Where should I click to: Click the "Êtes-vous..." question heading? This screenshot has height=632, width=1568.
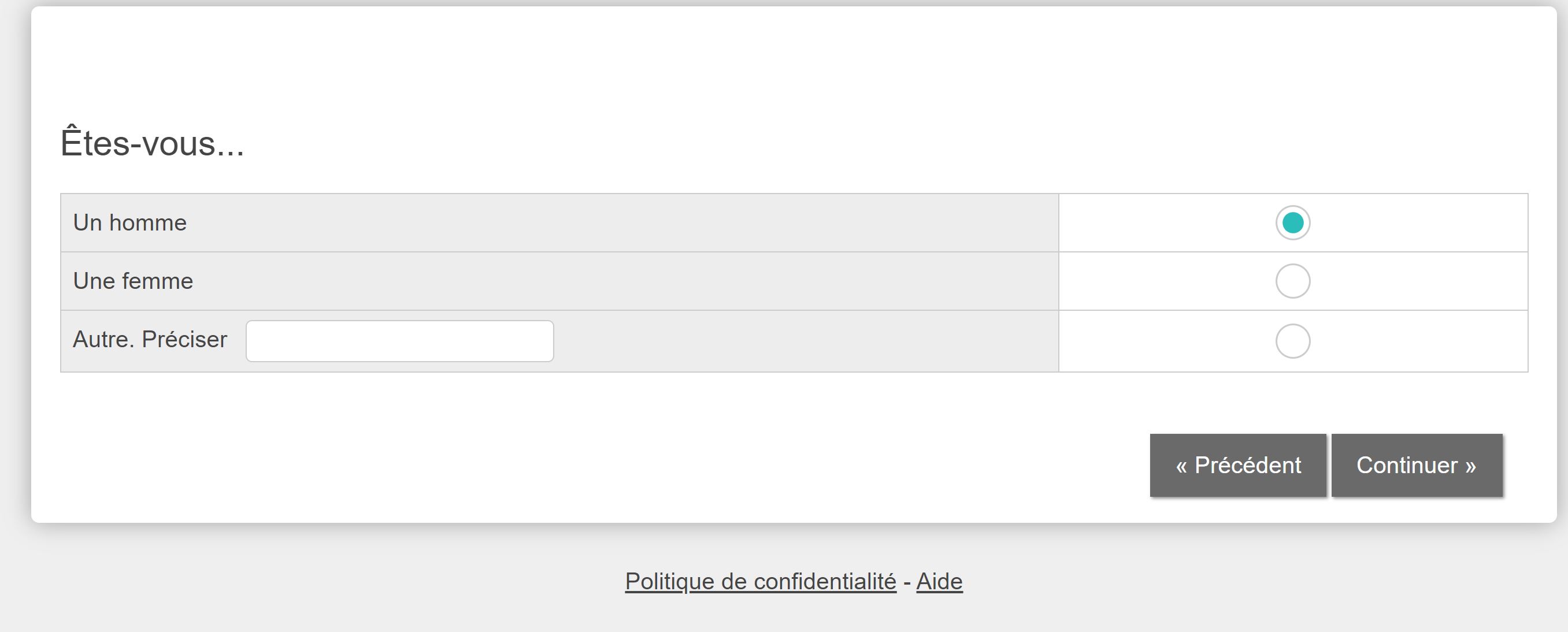(x=152, y=143)
